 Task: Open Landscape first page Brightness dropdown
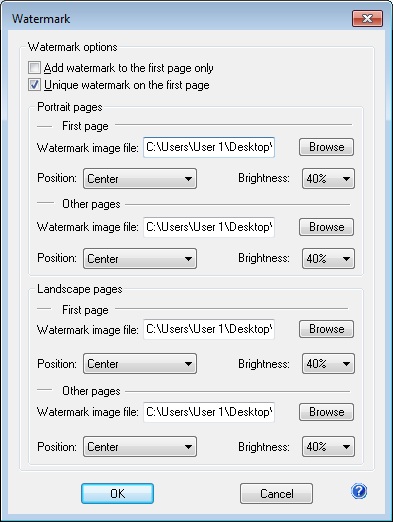coord(328,364)
